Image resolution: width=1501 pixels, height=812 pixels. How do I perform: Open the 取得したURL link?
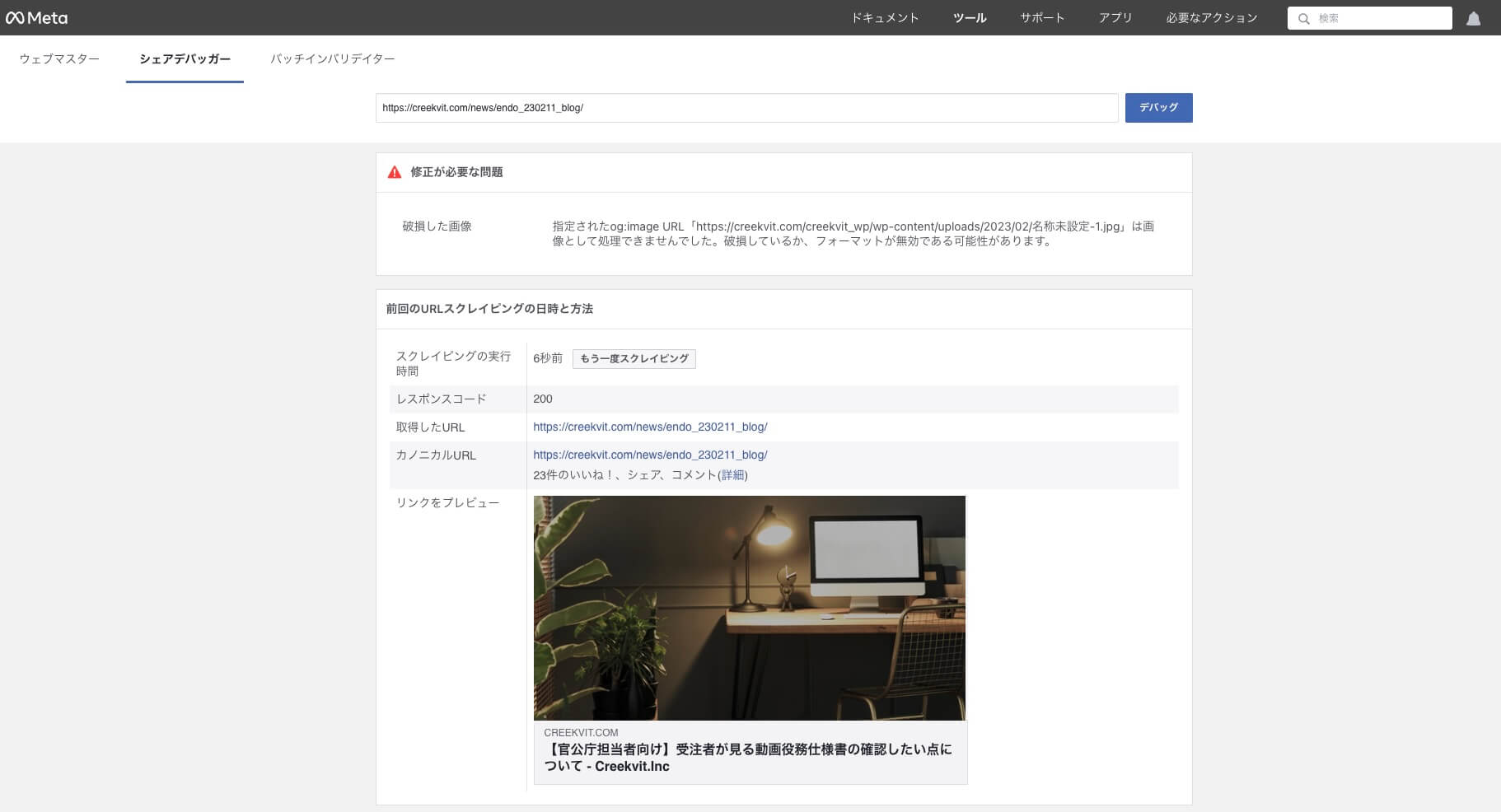coord(649,427)
